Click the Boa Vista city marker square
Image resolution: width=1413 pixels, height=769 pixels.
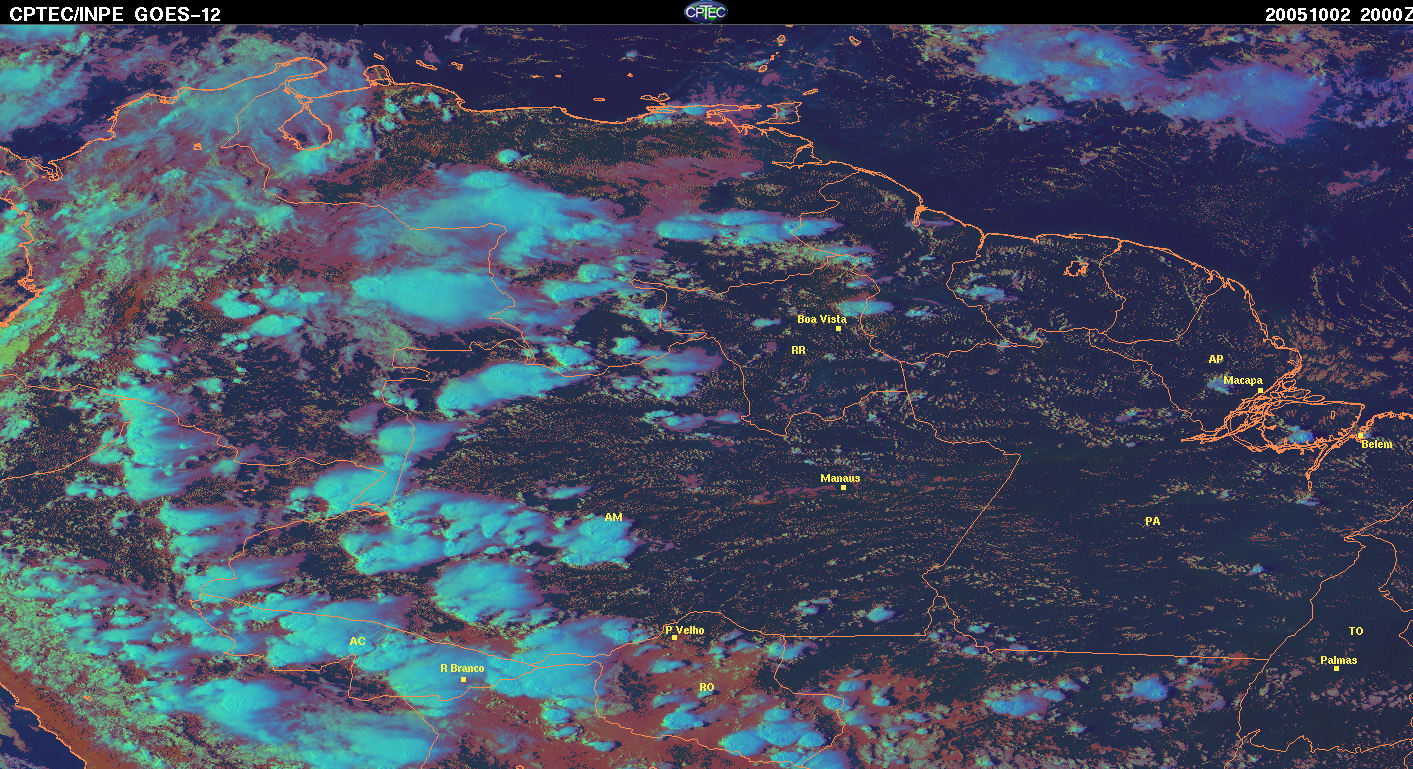pyautogui.click(x=839, y=328)
